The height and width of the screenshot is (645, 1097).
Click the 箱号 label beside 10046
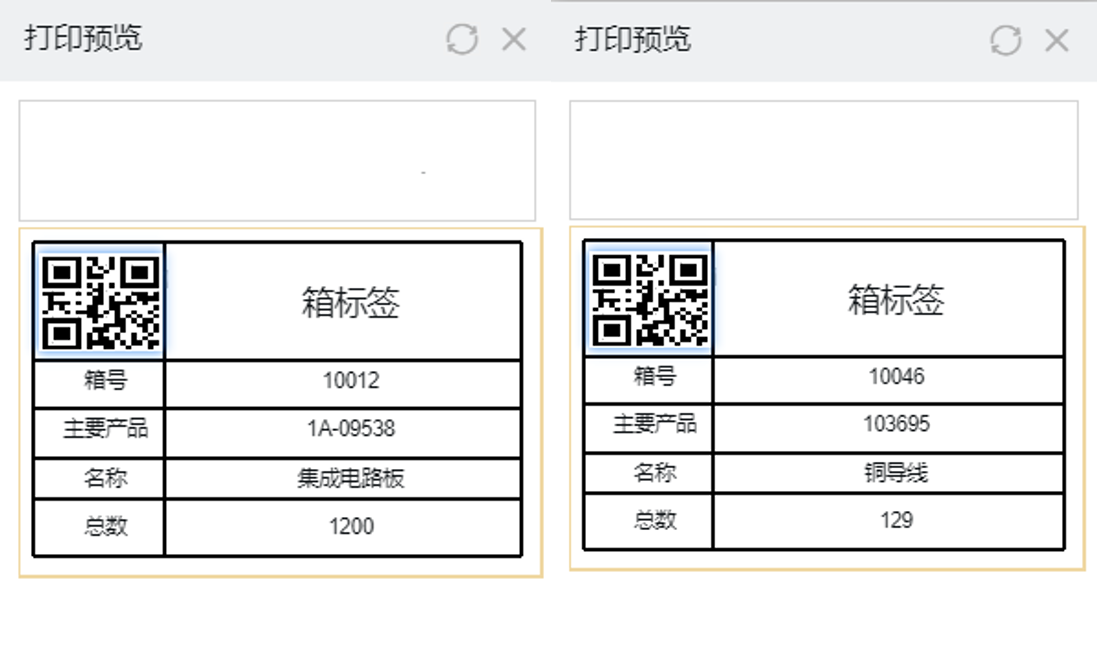tap(655, 376)
